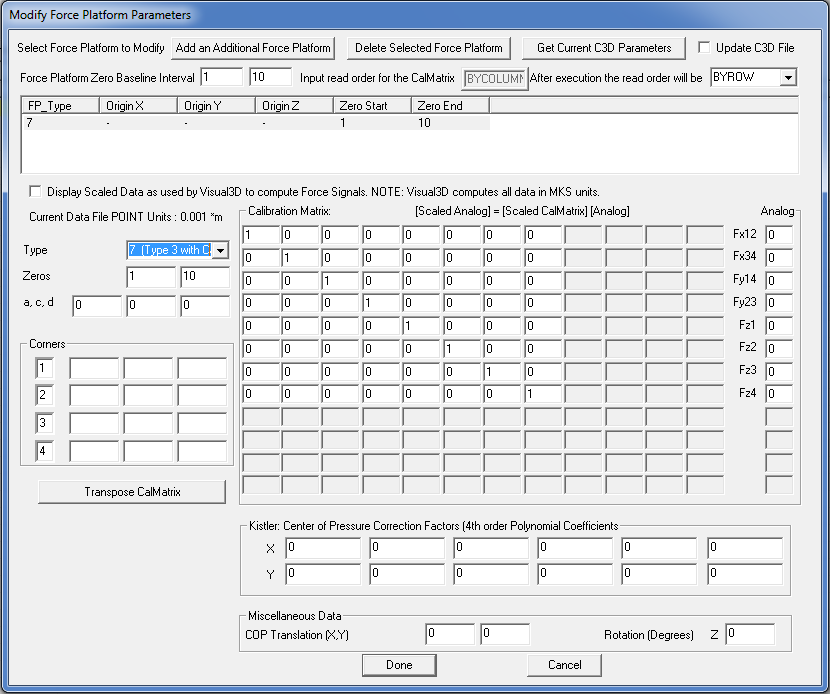This screenshot has width=830, height=694.
Task: Click Kistler Y fourth coefficient field
Action: [x=575, y=574]
